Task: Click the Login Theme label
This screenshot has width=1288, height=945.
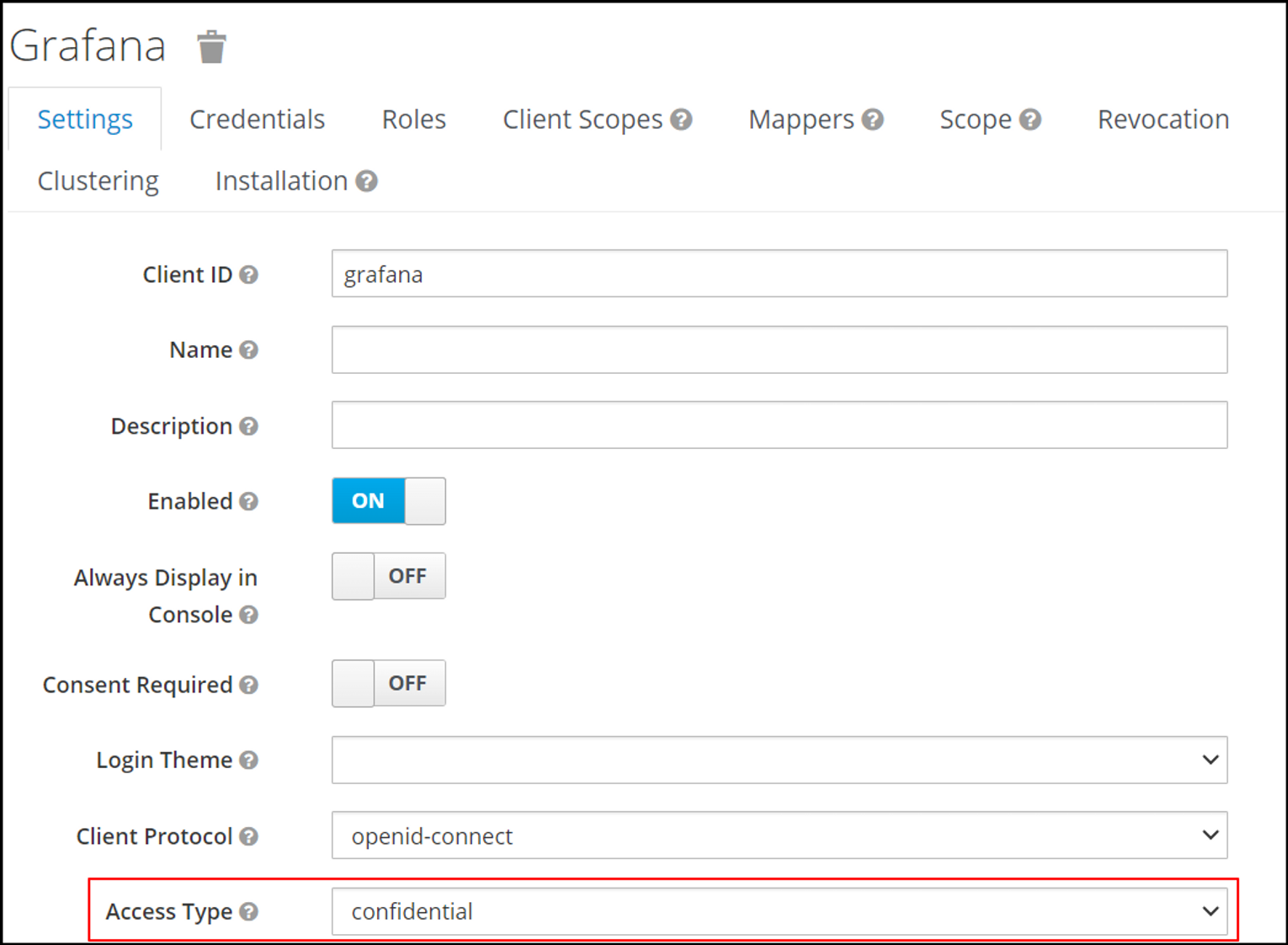Action: 164,760
